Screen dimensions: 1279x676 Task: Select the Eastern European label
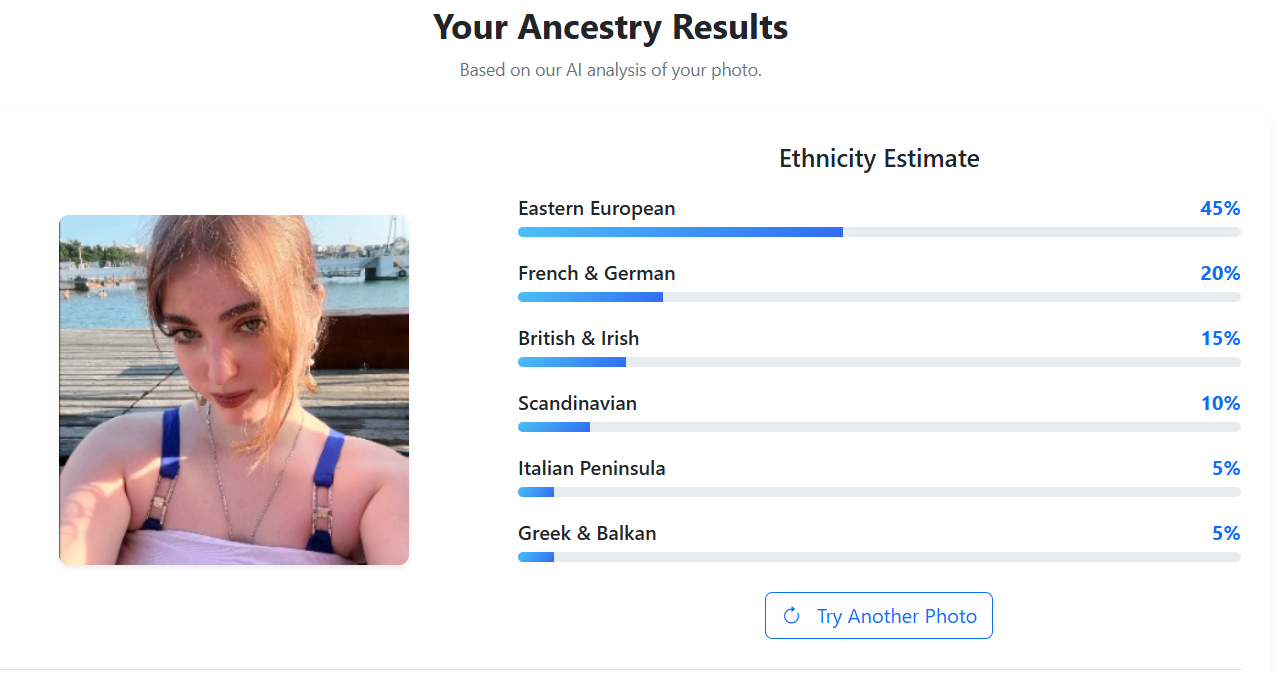(596, 208)
